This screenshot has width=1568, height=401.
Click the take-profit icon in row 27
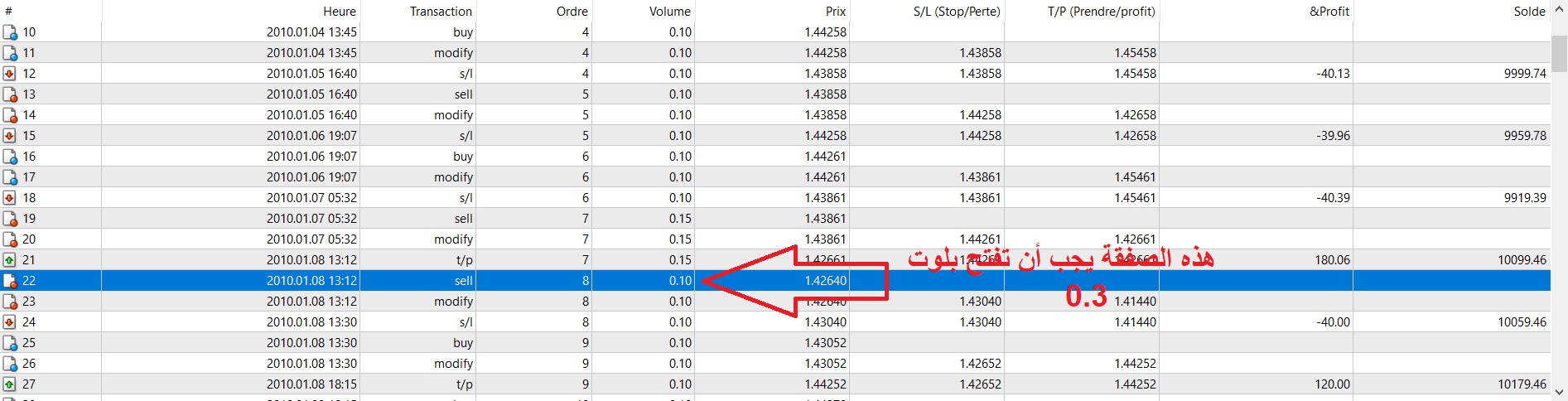click(10, 384)
